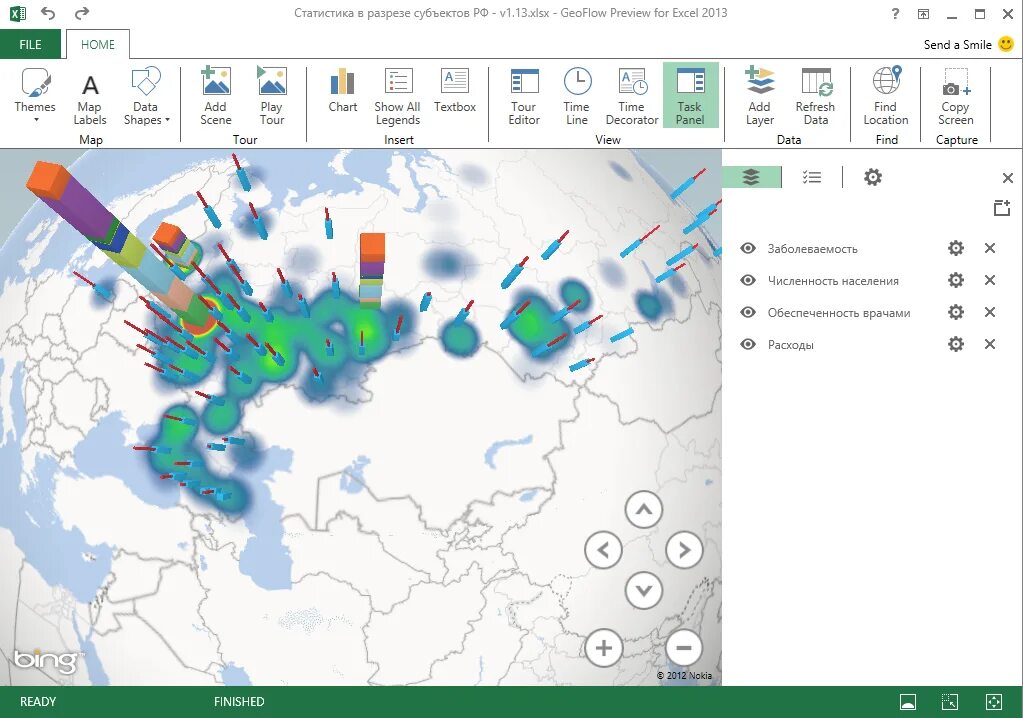This screenshot has width=1023, height=718.
Task: Open Find Location
Action: (886, 95)
